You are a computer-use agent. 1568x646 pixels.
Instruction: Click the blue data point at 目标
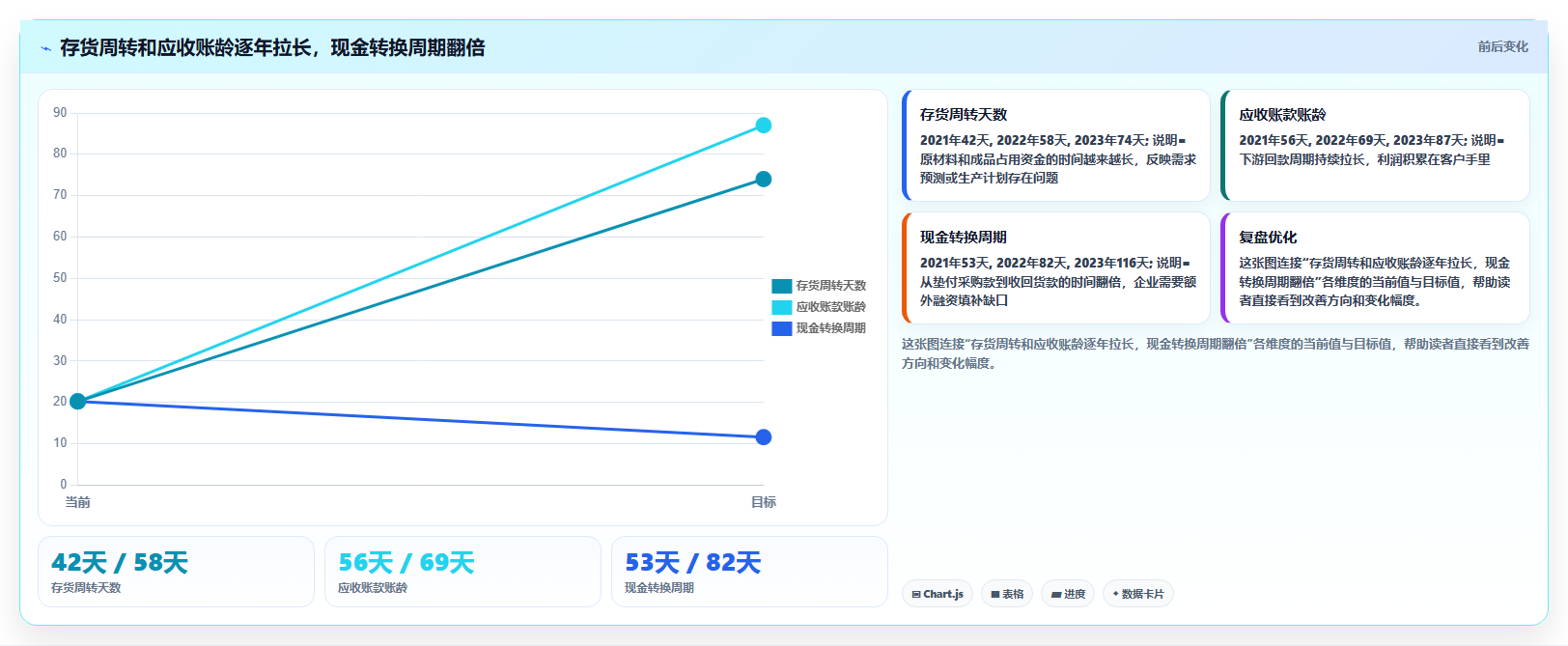(x=764, y=437)
